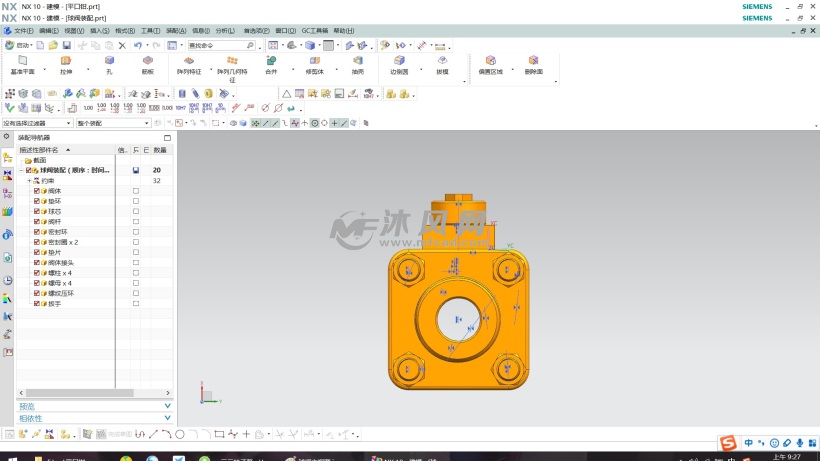Select the 偏置区域 (offset region) tool
Viewport: 820px width, 461px height.
point(490,65)
